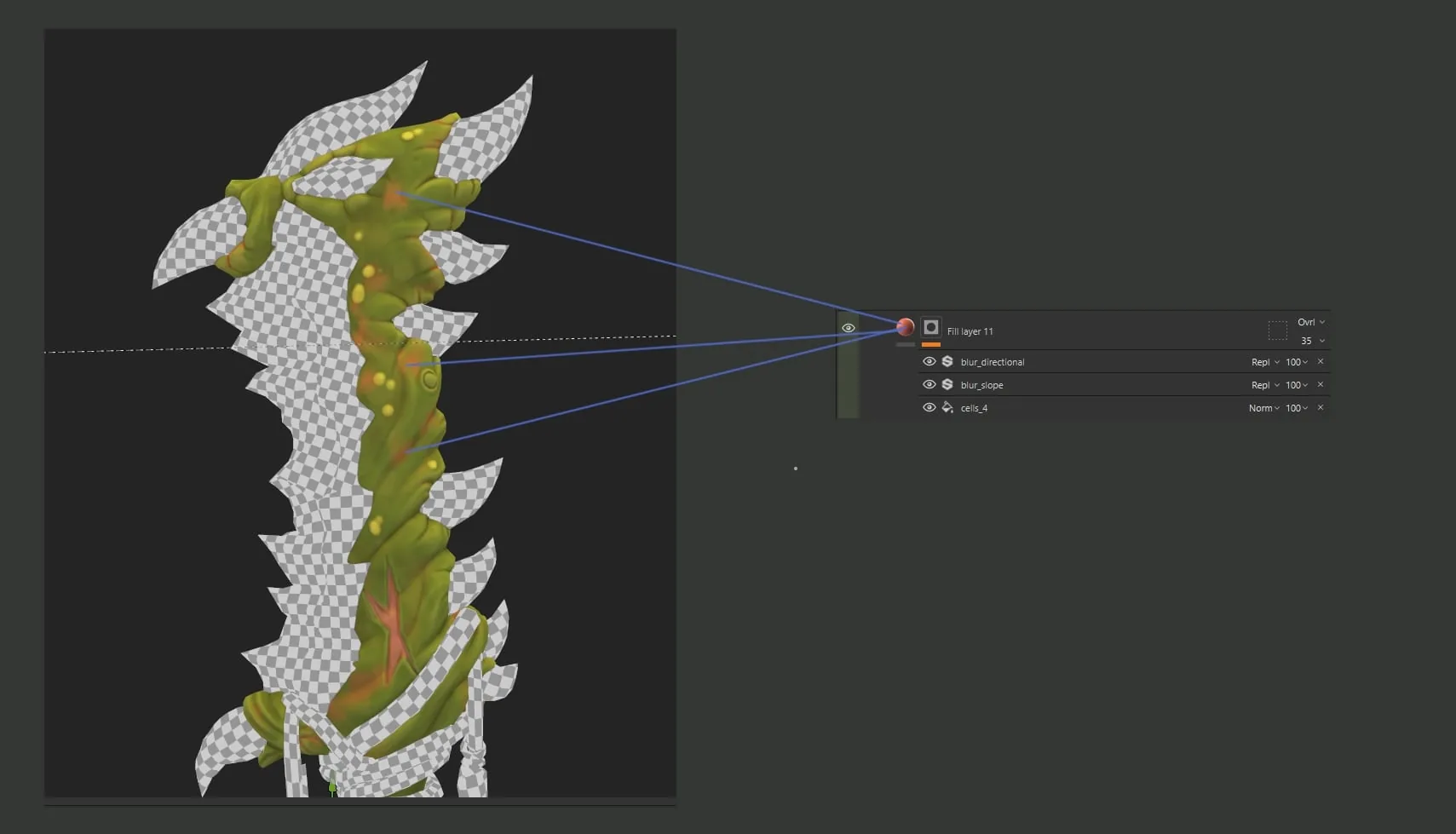
Task: Click the red material sphere thumbnail
Action: (x=906, y=327)
